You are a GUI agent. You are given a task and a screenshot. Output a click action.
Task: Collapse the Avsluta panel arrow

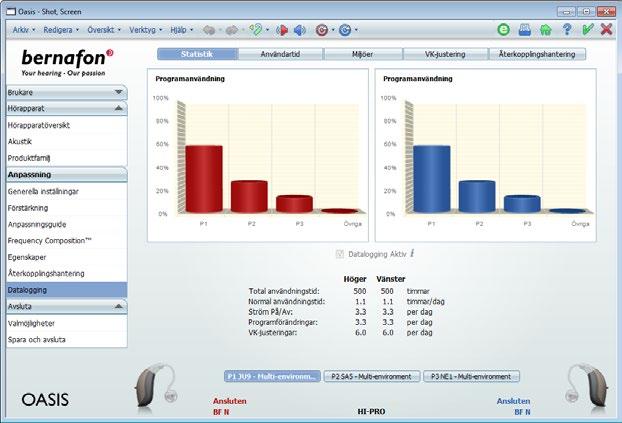tap(118, 306)
